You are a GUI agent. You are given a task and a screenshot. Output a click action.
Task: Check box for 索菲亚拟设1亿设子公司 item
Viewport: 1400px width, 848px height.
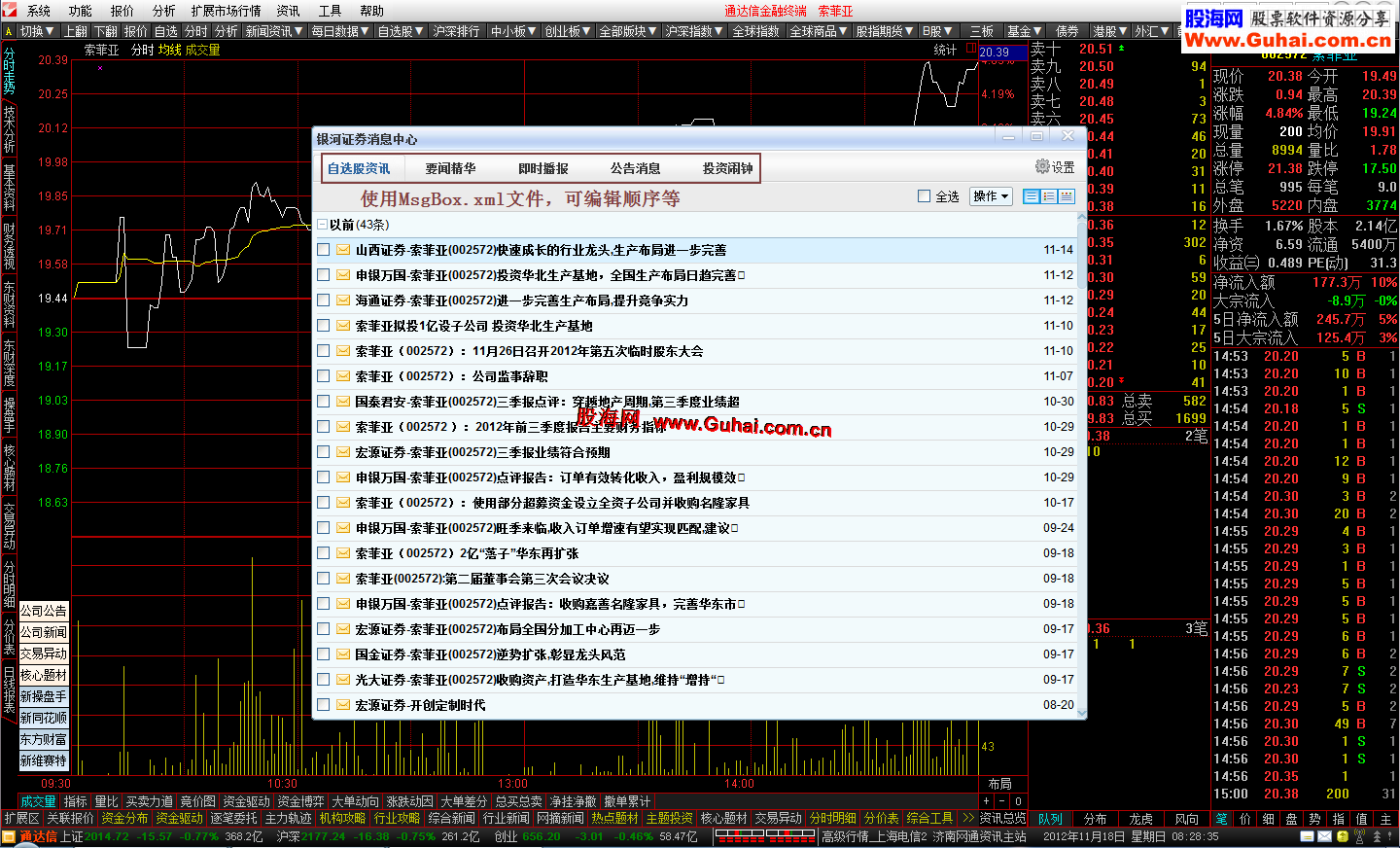323,326
